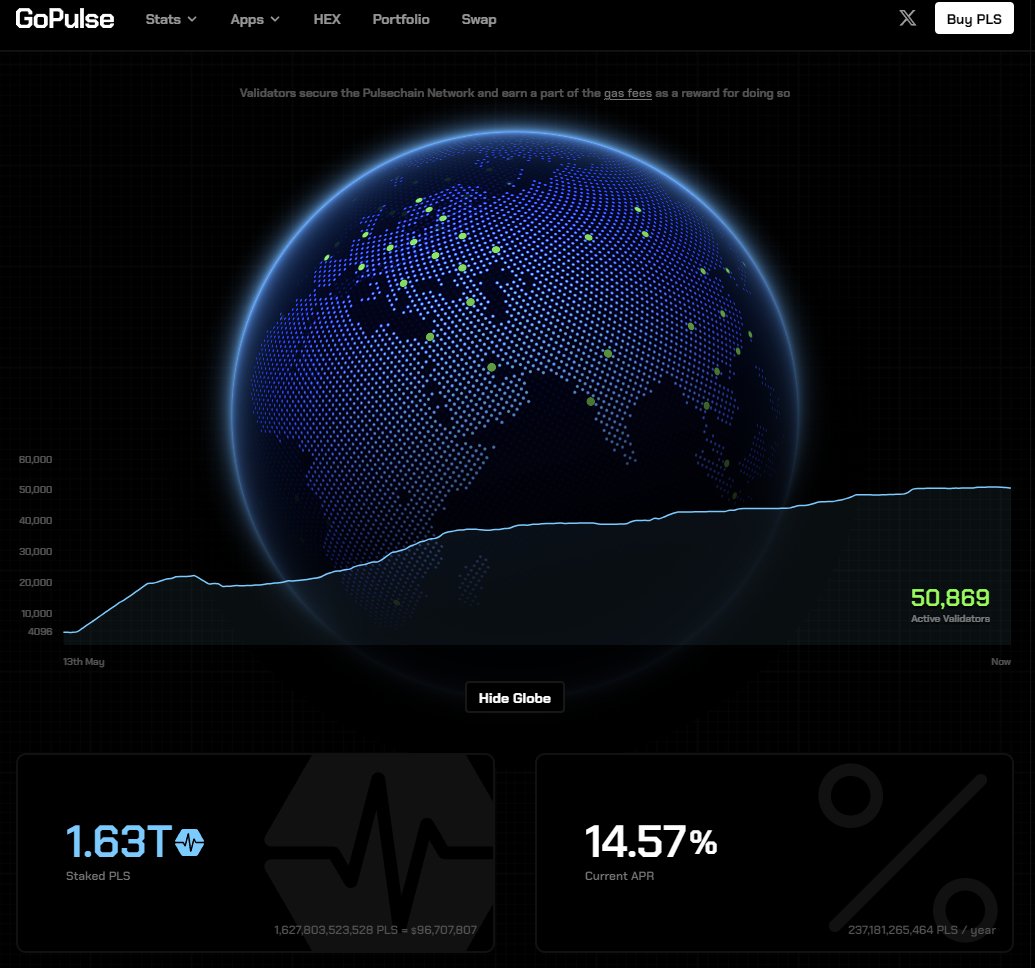Click the 13th May chart start label
This screenshot has width=1035, height=968.
[84, 662]
